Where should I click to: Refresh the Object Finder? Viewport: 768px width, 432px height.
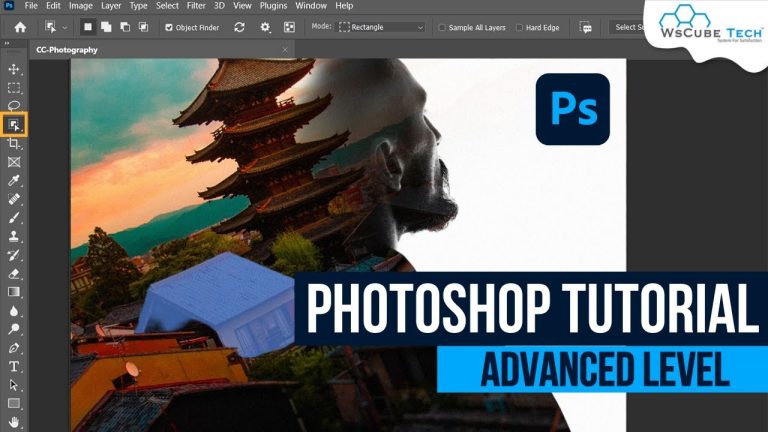(x=239, y=27)
